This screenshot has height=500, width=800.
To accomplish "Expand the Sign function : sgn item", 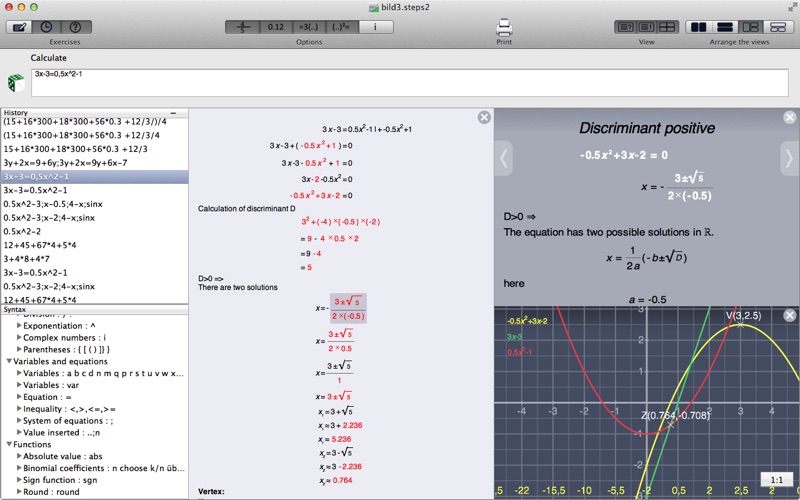I will 19,480.
